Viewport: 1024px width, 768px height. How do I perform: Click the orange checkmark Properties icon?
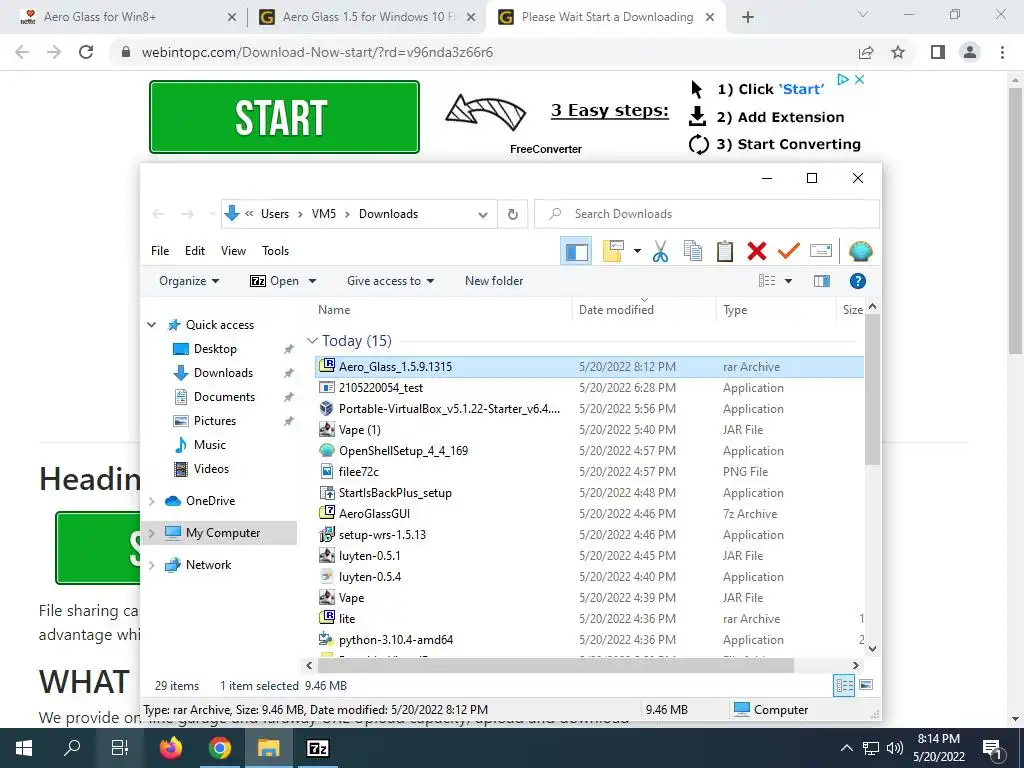coord(788,251)
